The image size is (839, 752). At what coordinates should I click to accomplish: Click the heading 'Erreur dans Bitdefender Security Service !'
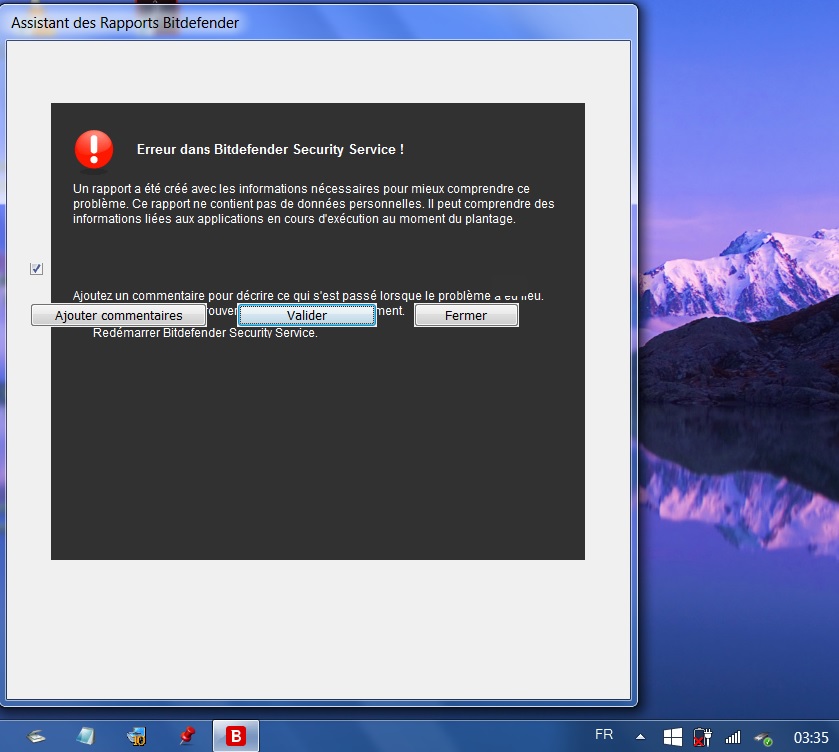[x=270, y=149]
